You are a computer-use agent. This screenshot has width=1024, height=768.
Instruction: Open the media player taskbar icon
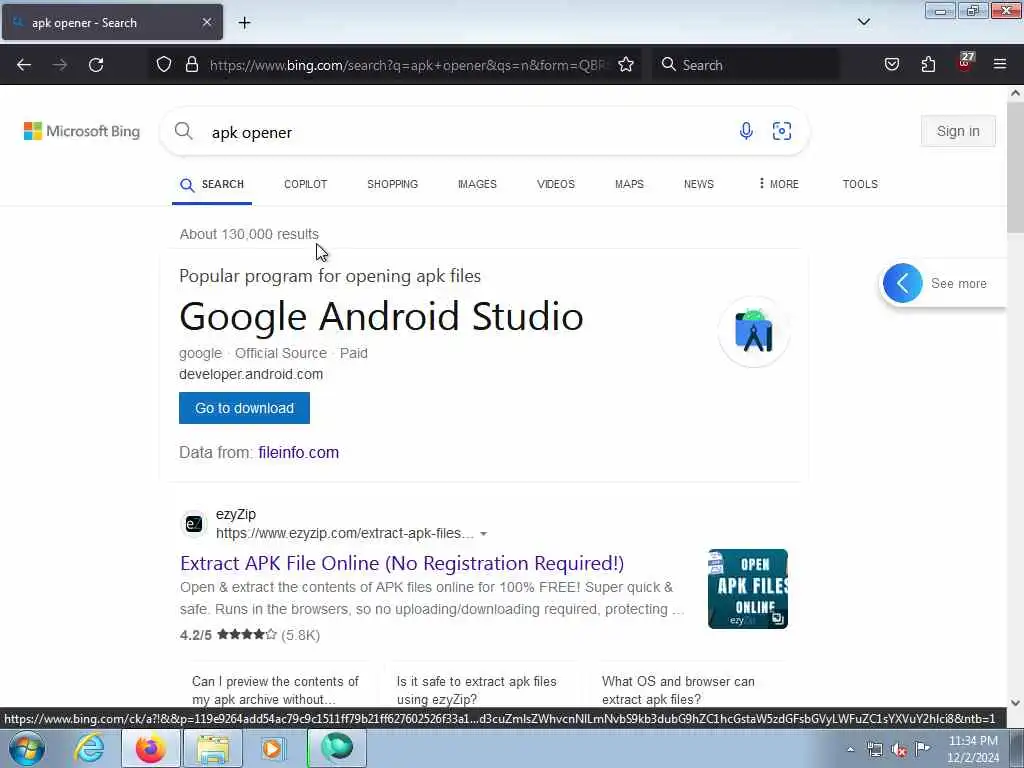[x=274, y=748]
